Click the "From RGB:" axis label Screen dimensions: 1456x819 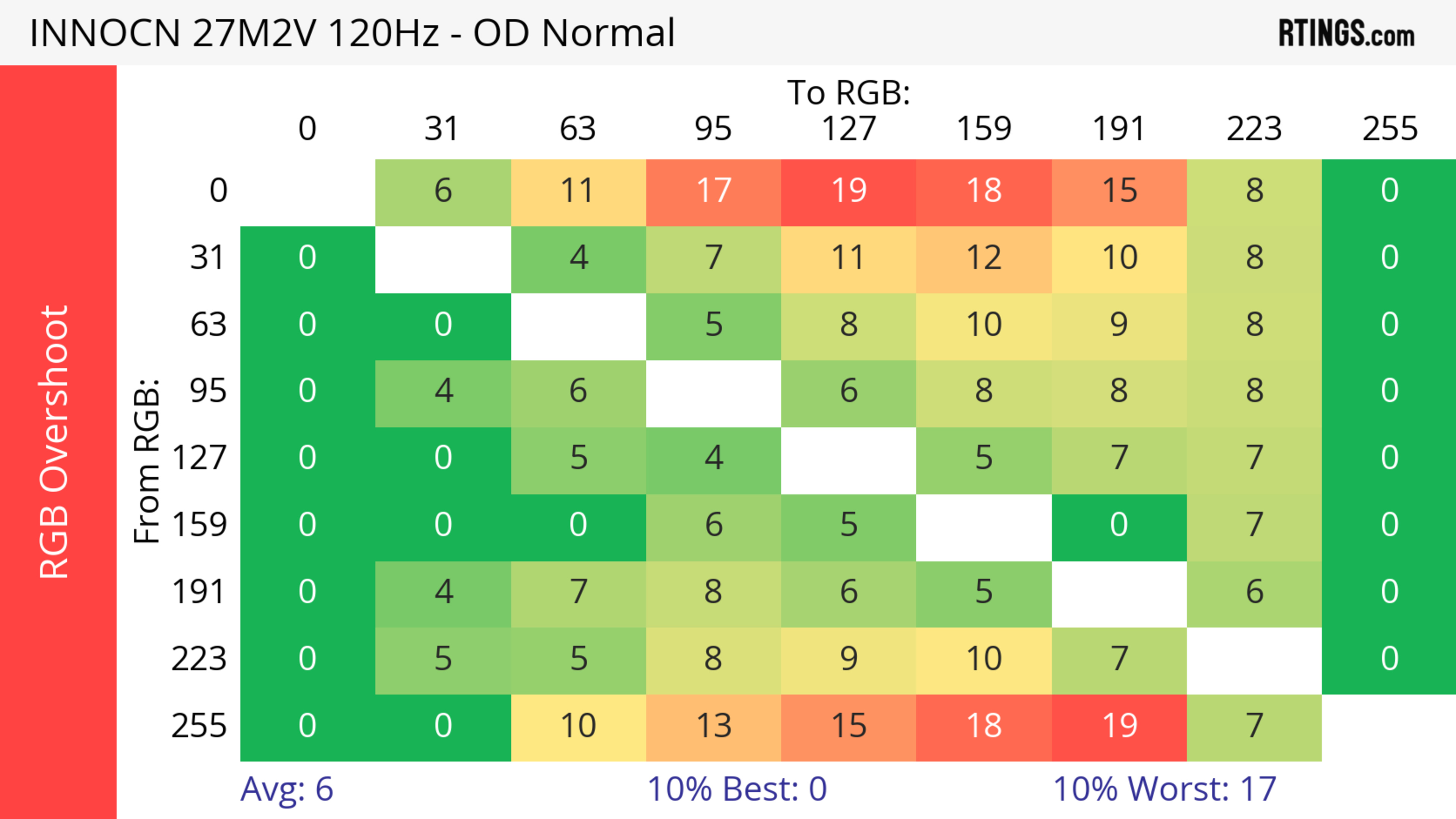[x=147, y=461]
